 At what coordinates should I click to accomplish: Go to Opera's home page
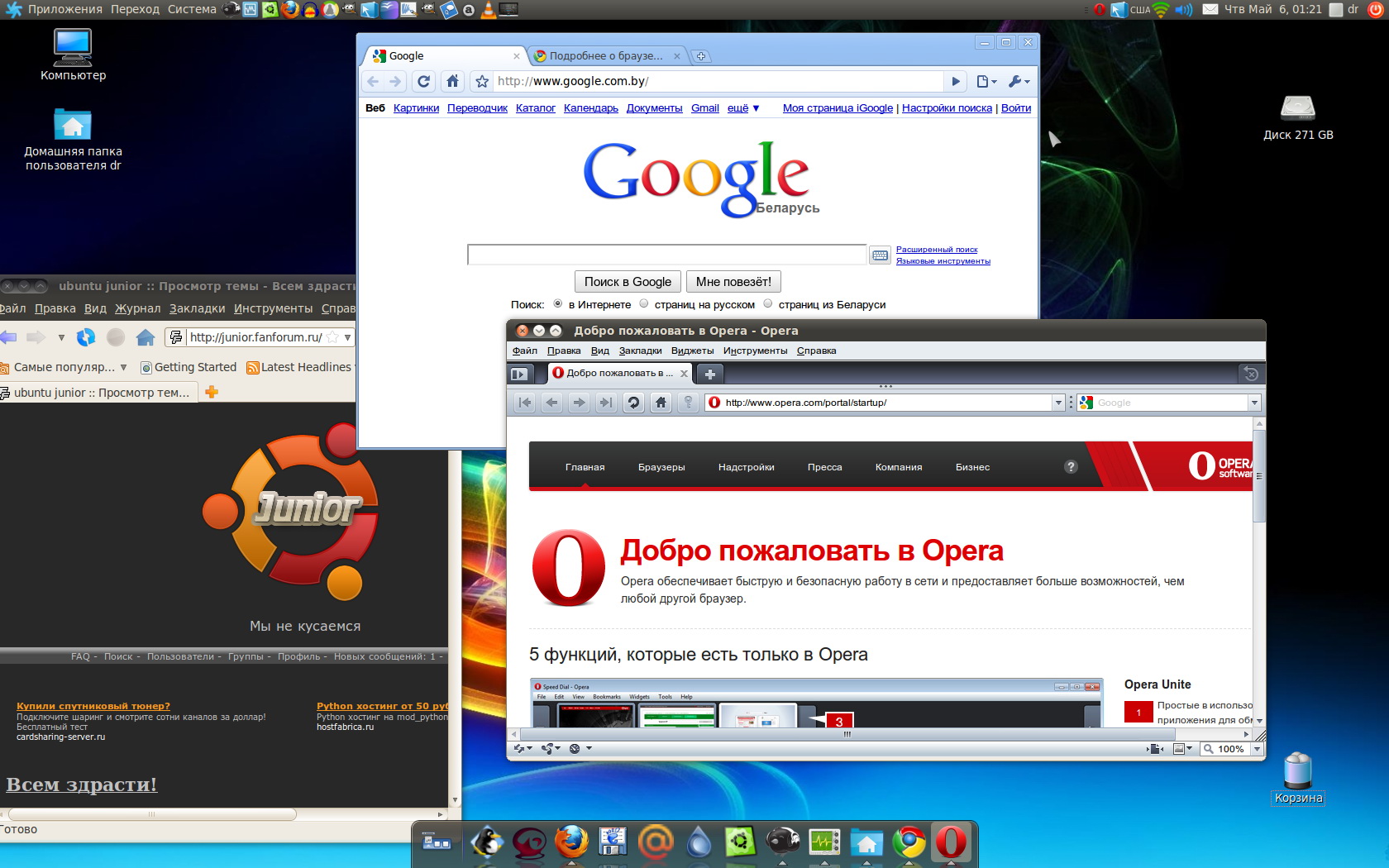661,403
